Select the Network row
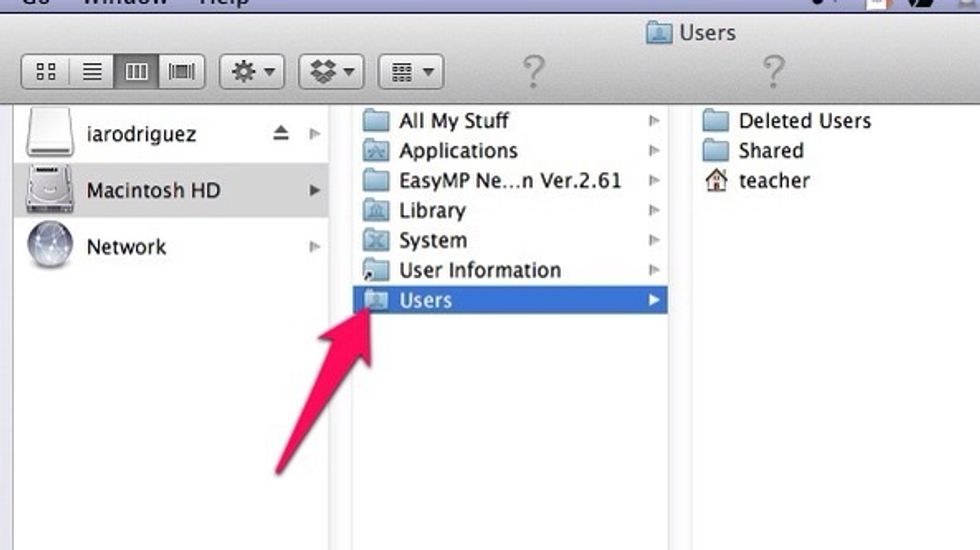The height and width of the screenshot is (550, 980). point(171,247)
